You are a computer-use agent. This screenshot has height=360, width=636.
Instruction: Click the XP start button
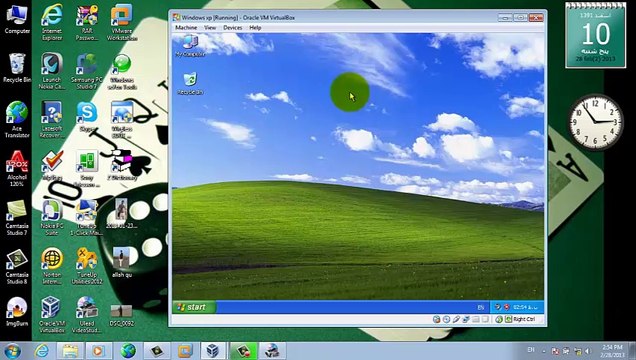click(x=194, y=307)
